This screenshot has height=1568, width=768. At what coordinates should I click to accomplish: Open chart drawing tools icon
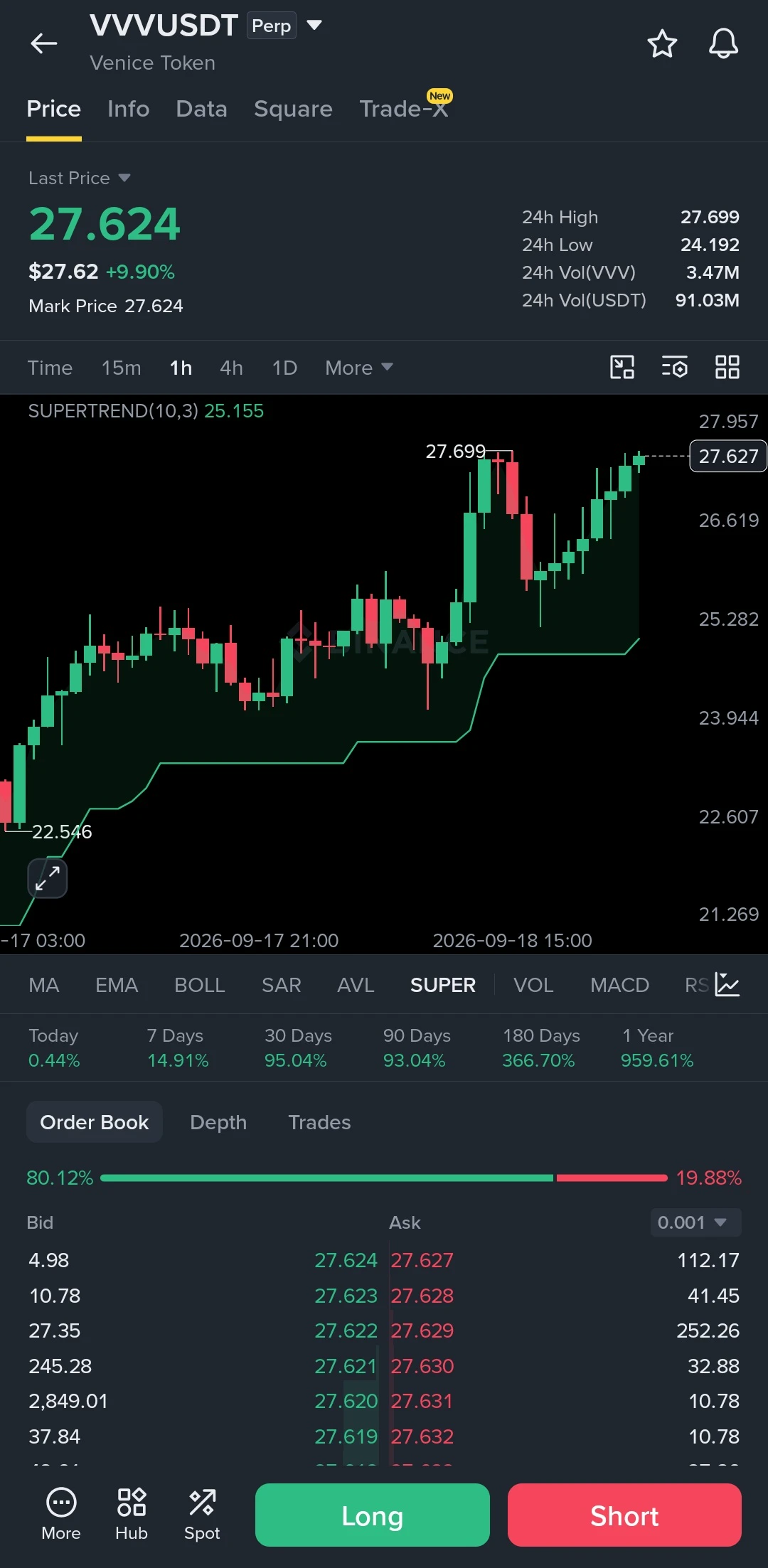(622, 367)
